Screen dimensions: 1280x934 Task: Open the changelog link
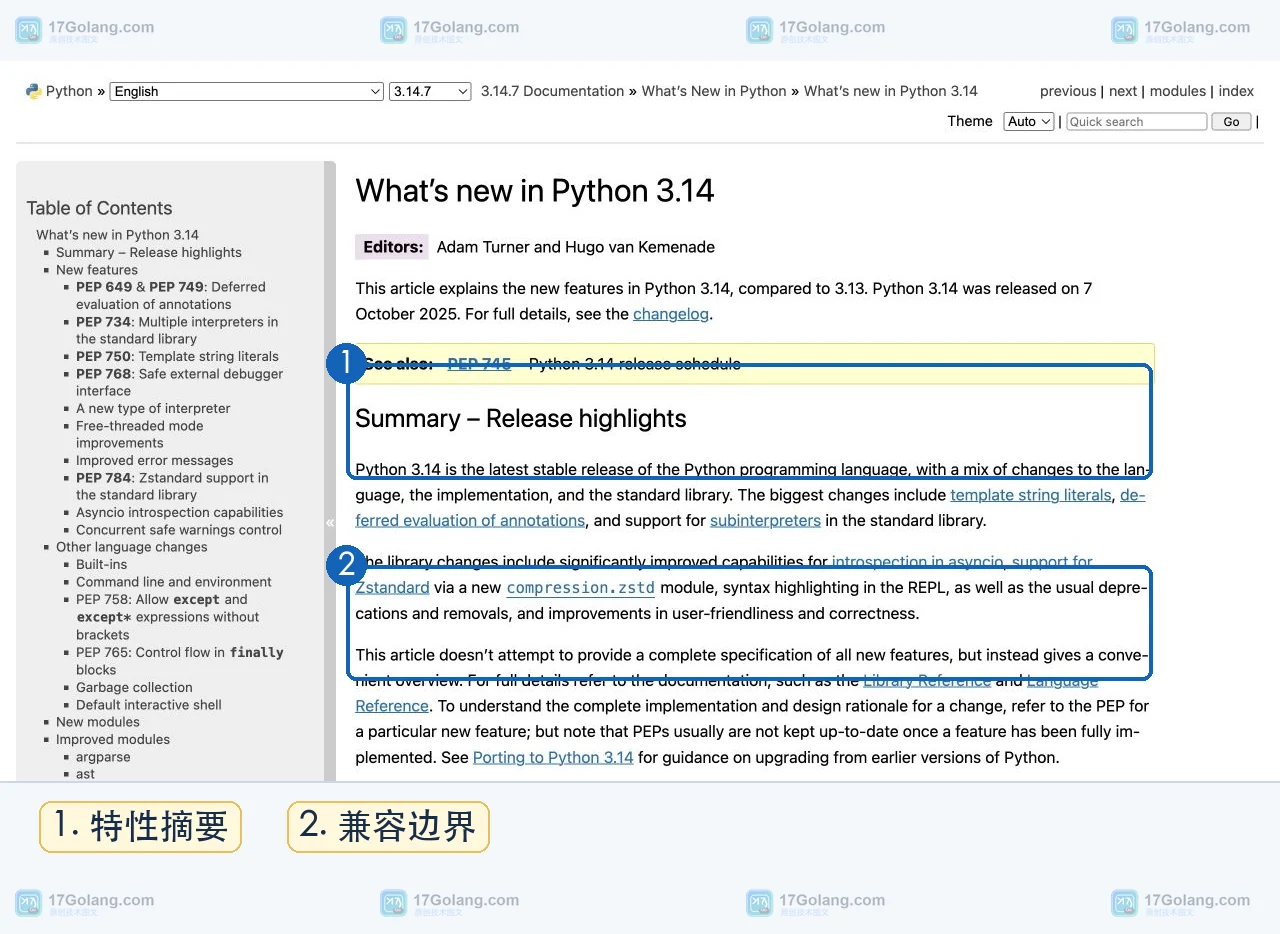(x=673, y=314)
